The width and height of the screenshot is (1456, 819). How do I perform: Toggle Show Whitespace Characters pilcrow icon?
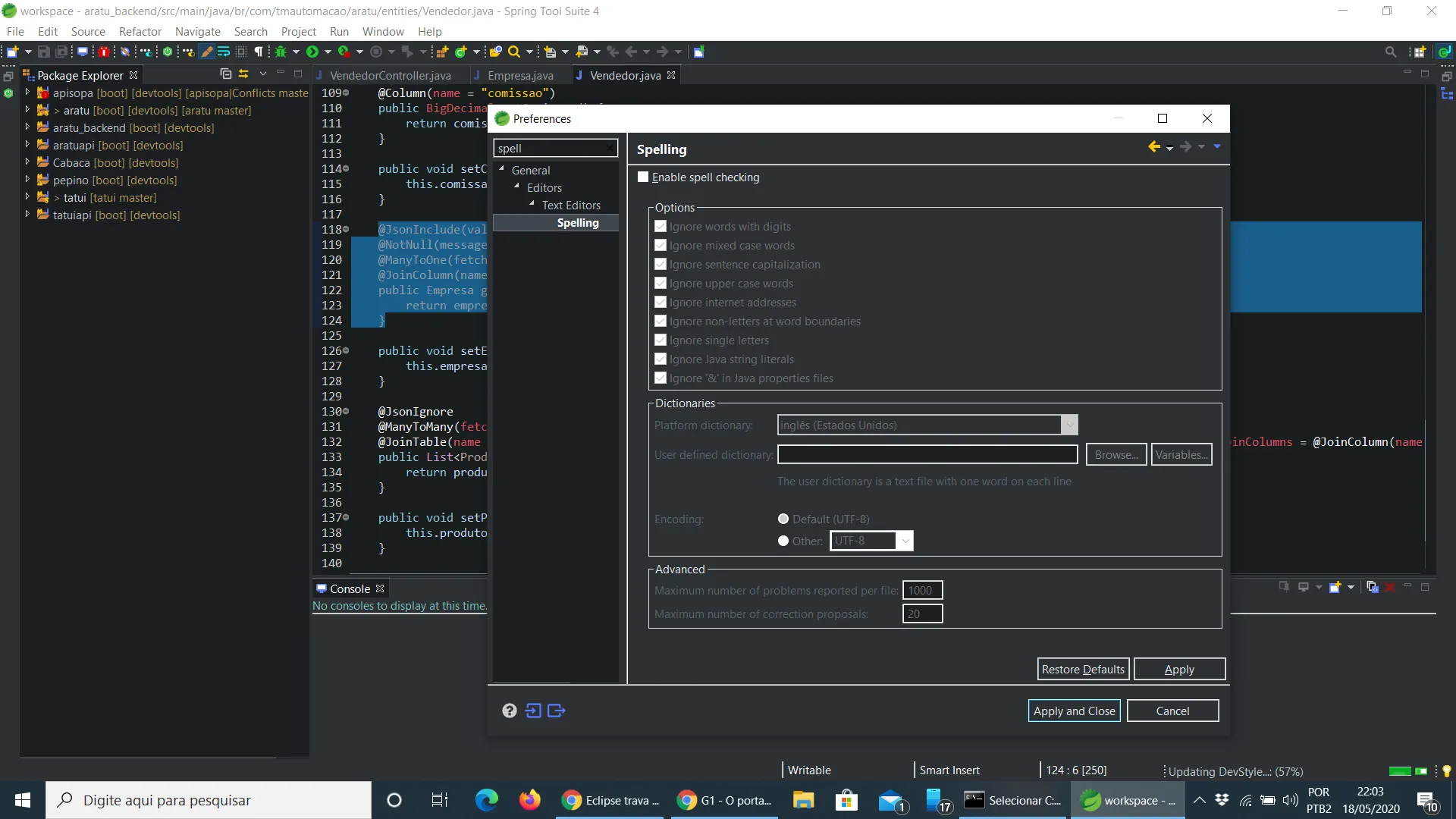pyautogui.click(x=259, y=52)
